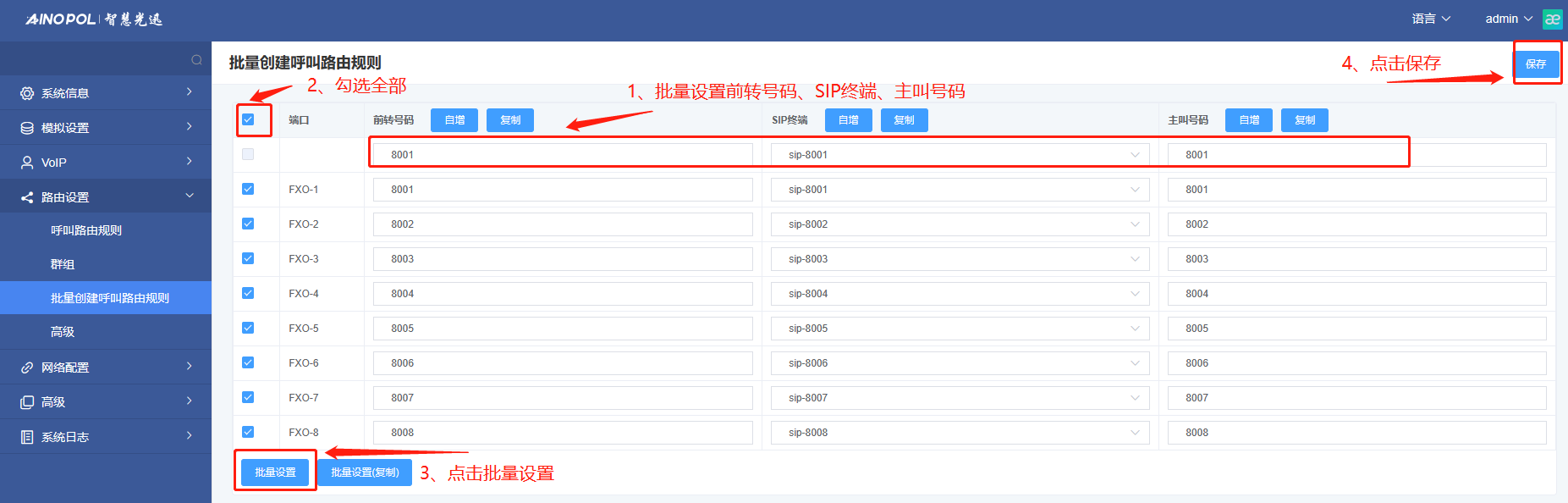This screenshot has height=503, width=1568.
Task: Uncheck the FXO-5 row checkbox
Action: 248,328
